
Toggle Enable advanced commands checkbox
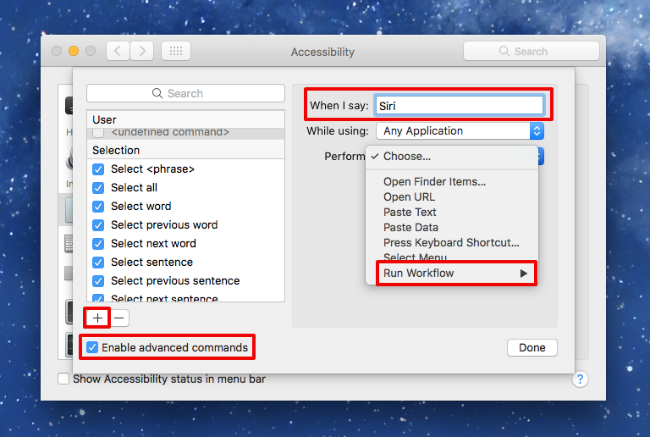(x=92, y=347)
